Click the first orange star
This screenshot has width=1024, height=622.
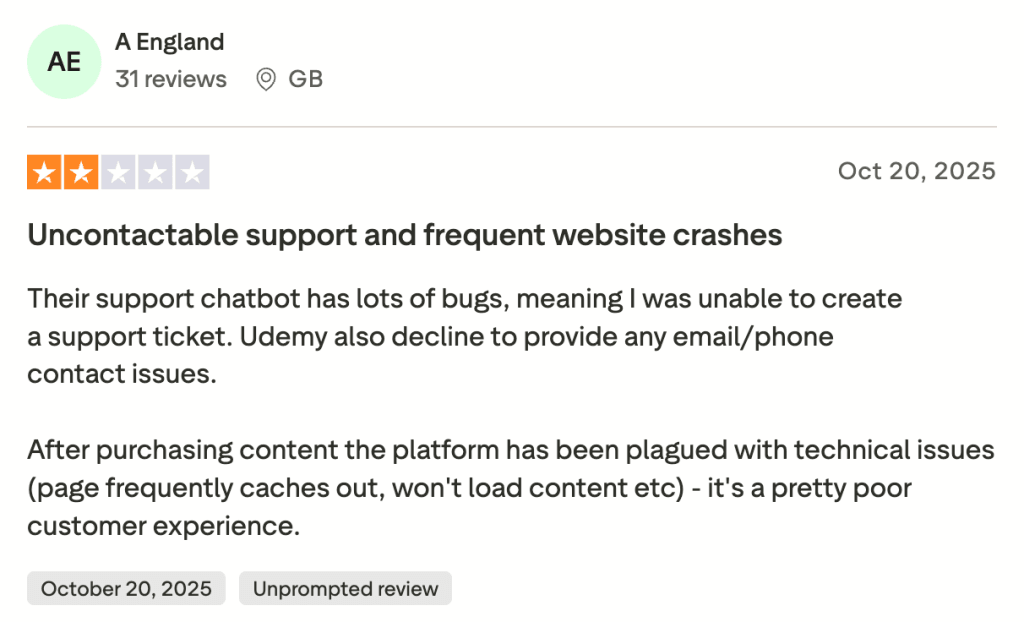(x=43, y=172)
